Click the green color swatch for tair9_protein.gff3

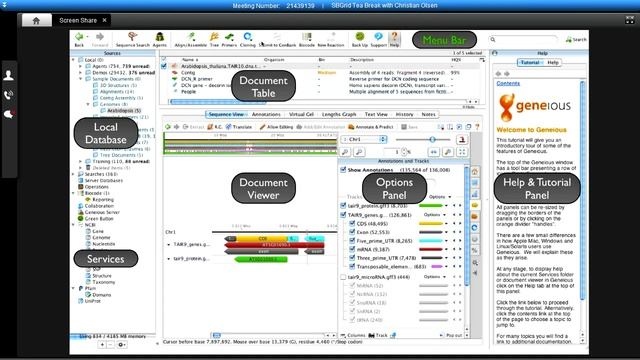[x=431, y=206]
